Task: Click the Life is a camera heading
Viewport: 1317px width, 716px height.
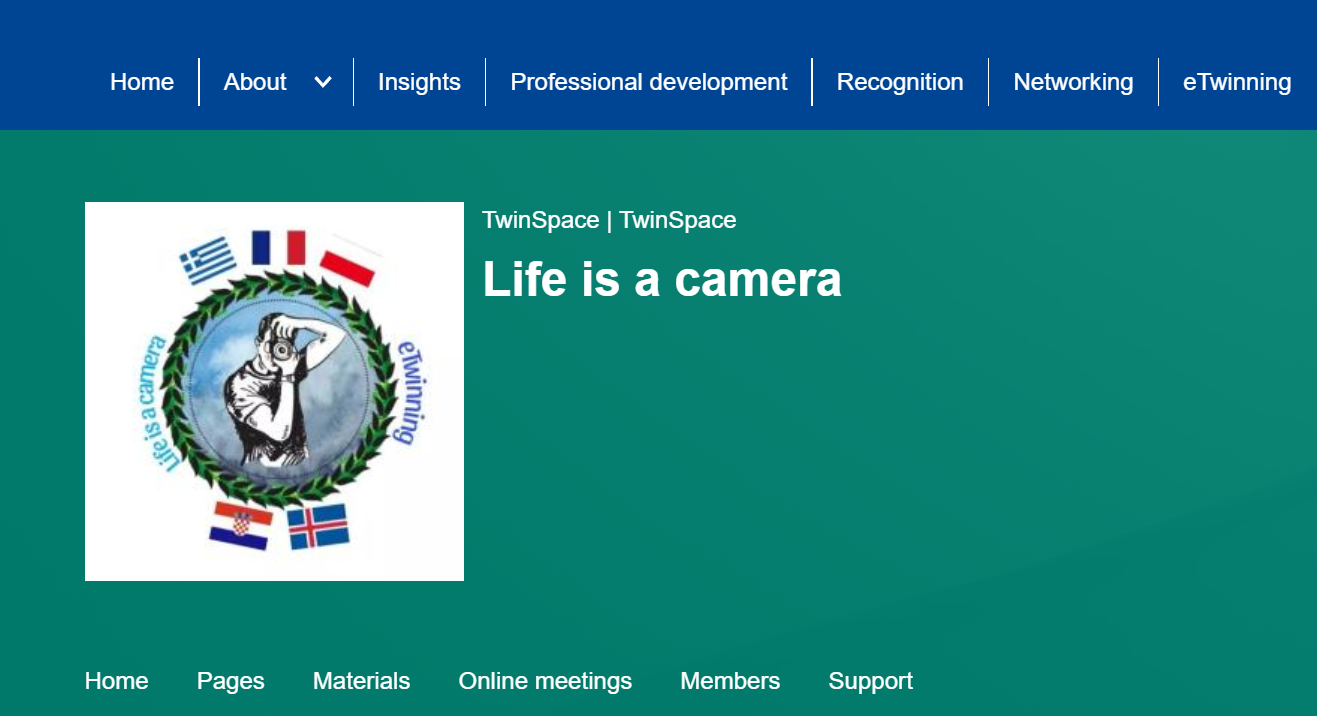Action: click(x=662, y=279)
